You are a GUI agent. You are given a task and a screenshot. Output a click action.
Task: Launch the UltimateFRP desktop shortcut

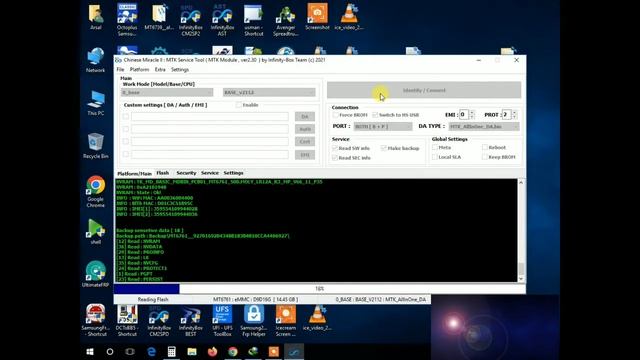(96, 274)
